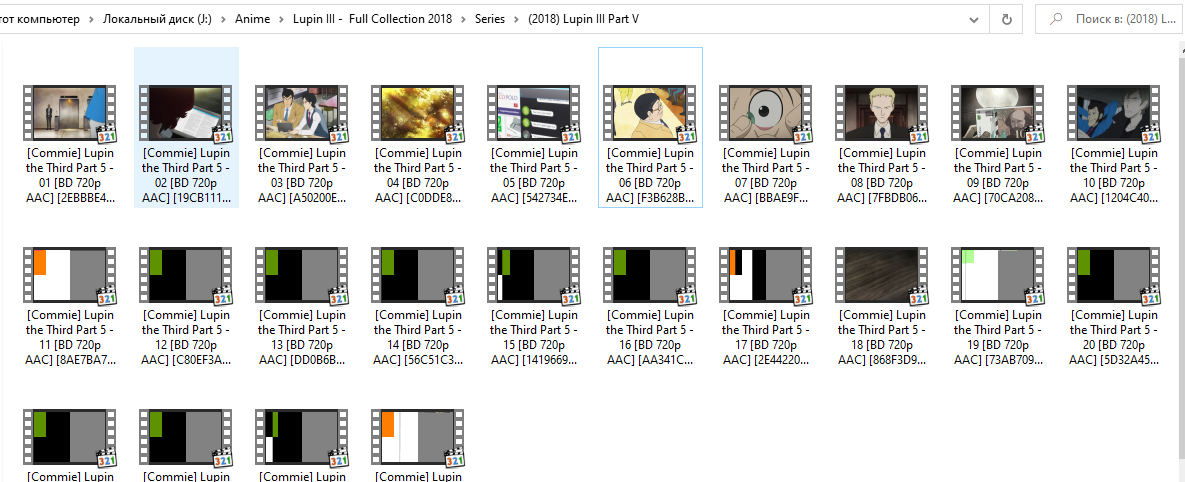This screenshot has width=1185, height=482.
Task: Select episode 11 video file icon
Action: (x=70, y=275)
